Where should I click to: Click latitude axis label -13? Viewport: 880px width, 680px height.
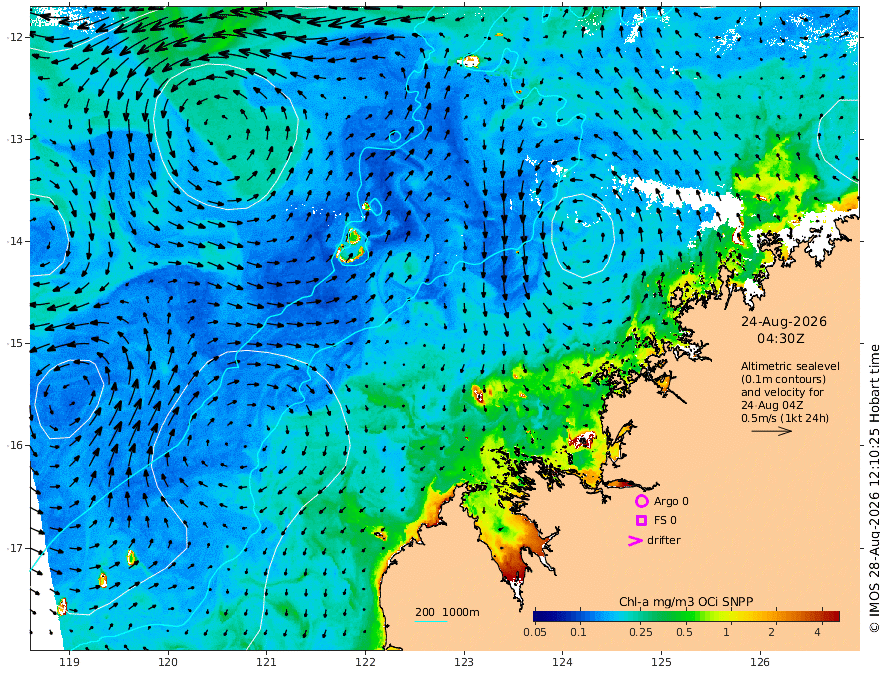(x=15, y=139)
